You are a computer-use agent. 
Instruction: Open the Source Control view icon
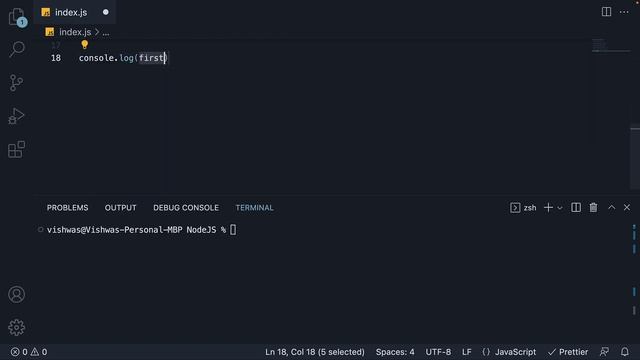pos(16,83)
